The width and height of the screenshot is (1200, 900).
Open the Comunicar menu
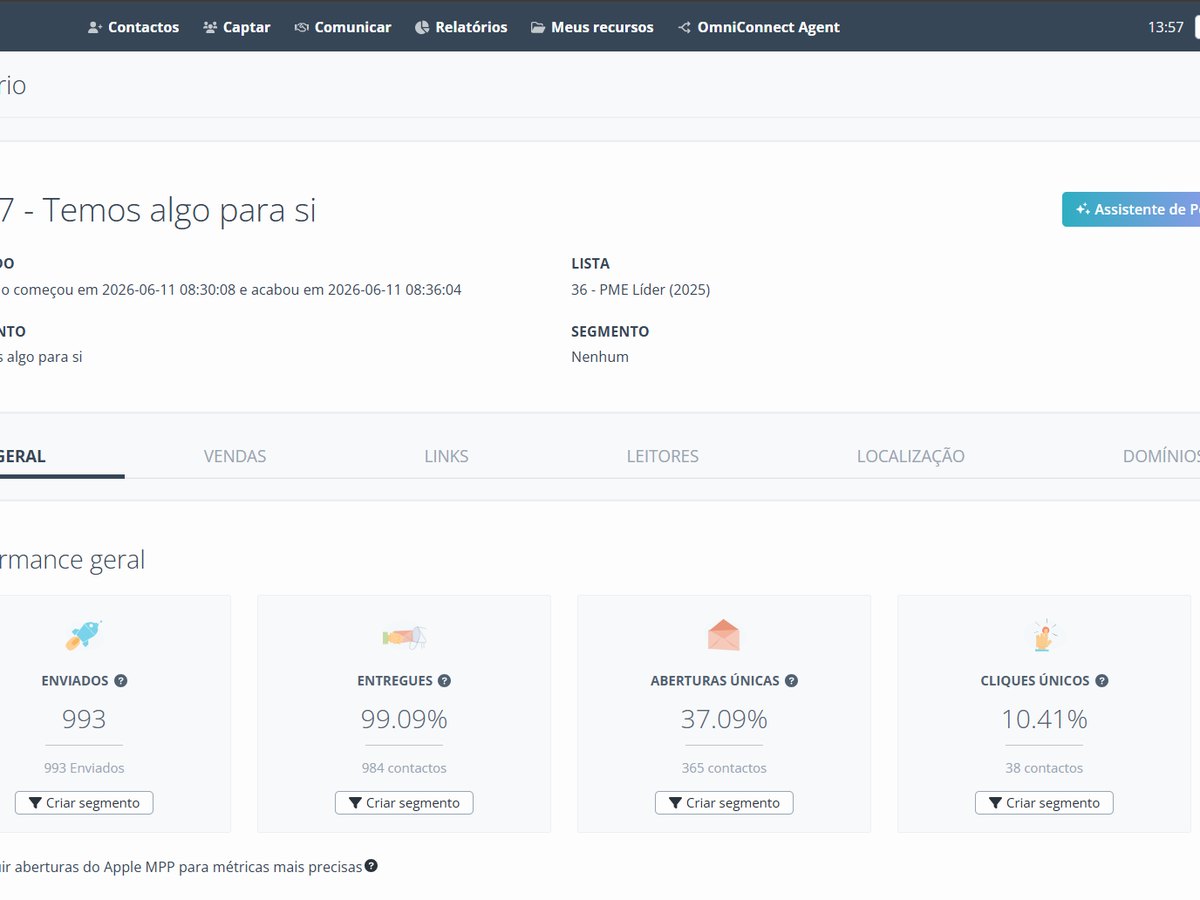tap(343, 27)
